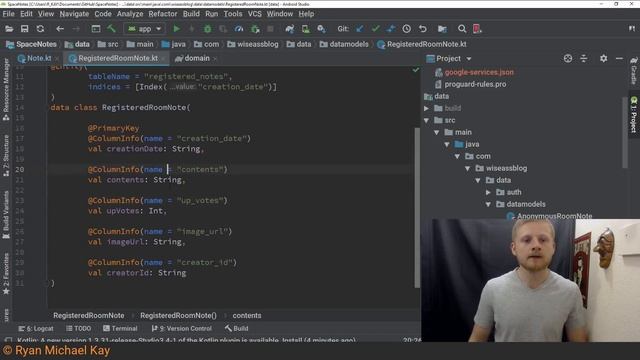Viewport: 640px width, 360px height.
Task: Build project with the green hammer icon
Action: (111, 29)
